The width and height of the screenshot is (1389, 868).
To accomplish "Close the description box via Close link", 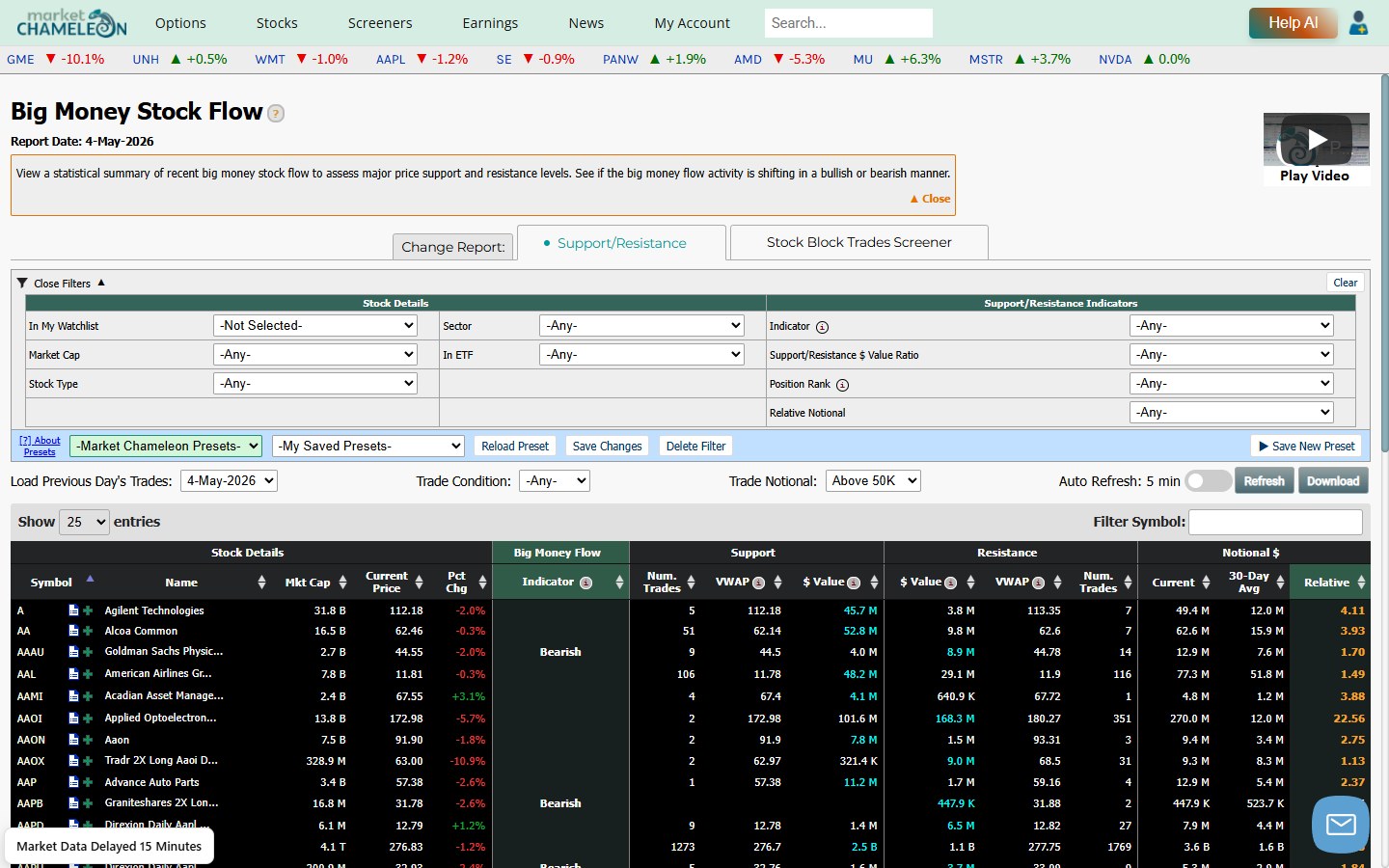I will point(931,199).
